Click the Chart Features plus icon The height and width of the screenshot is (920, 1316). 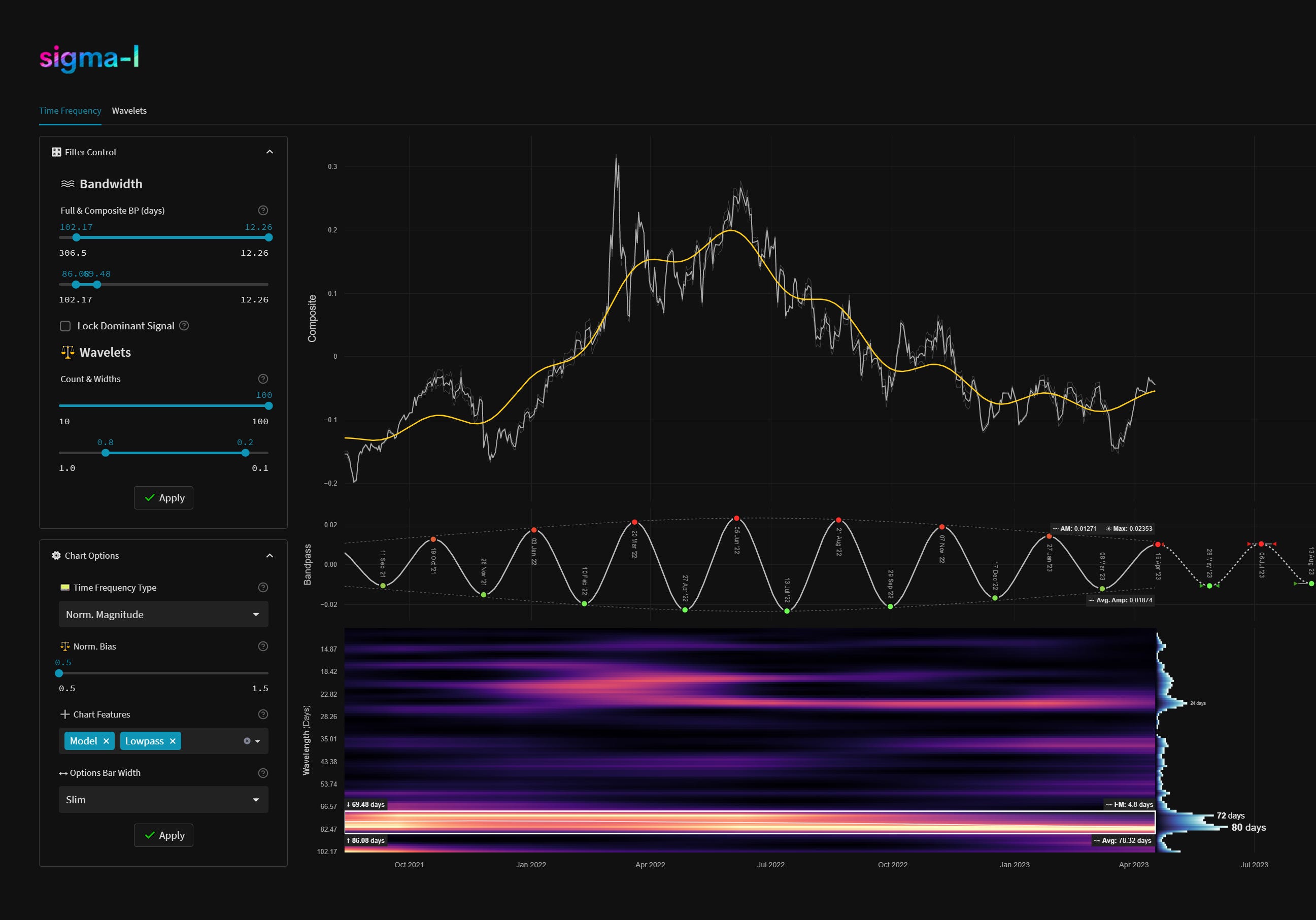tap(65, 714)
